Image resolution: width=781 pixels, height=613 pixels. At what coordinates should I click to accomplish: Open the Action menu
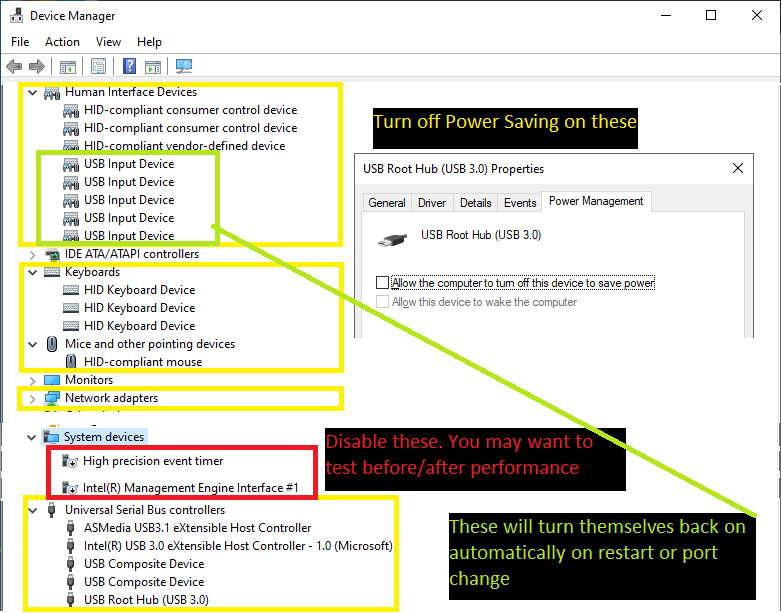[62, 42]
